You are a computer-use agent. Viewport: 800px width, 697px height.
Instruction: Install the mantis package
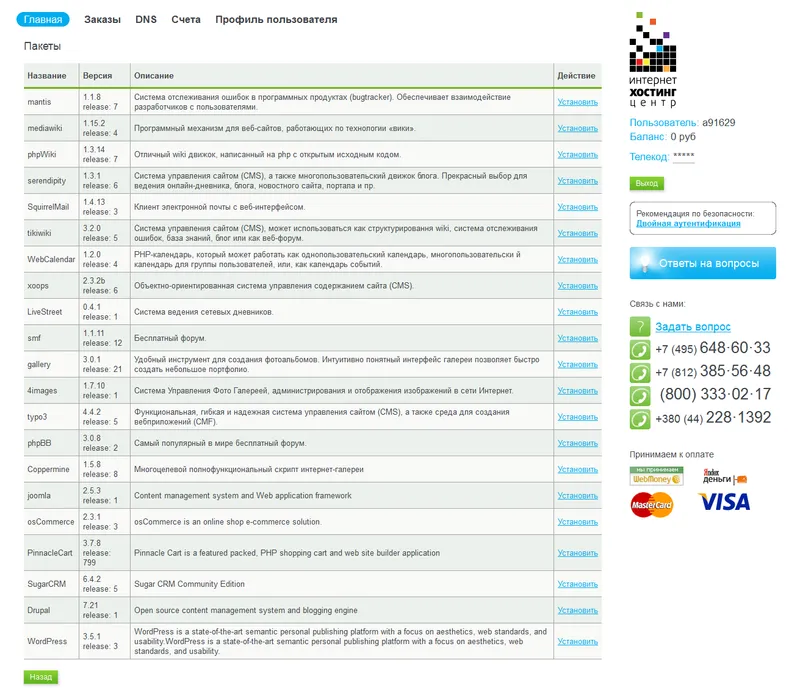[x=578, y=102]
